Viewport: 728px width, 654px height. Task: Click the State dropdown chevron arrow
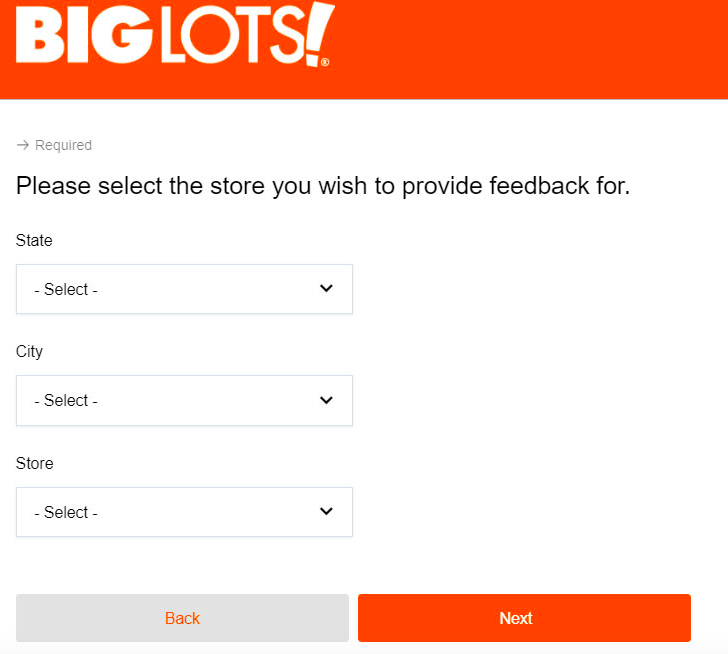(326, 288)
